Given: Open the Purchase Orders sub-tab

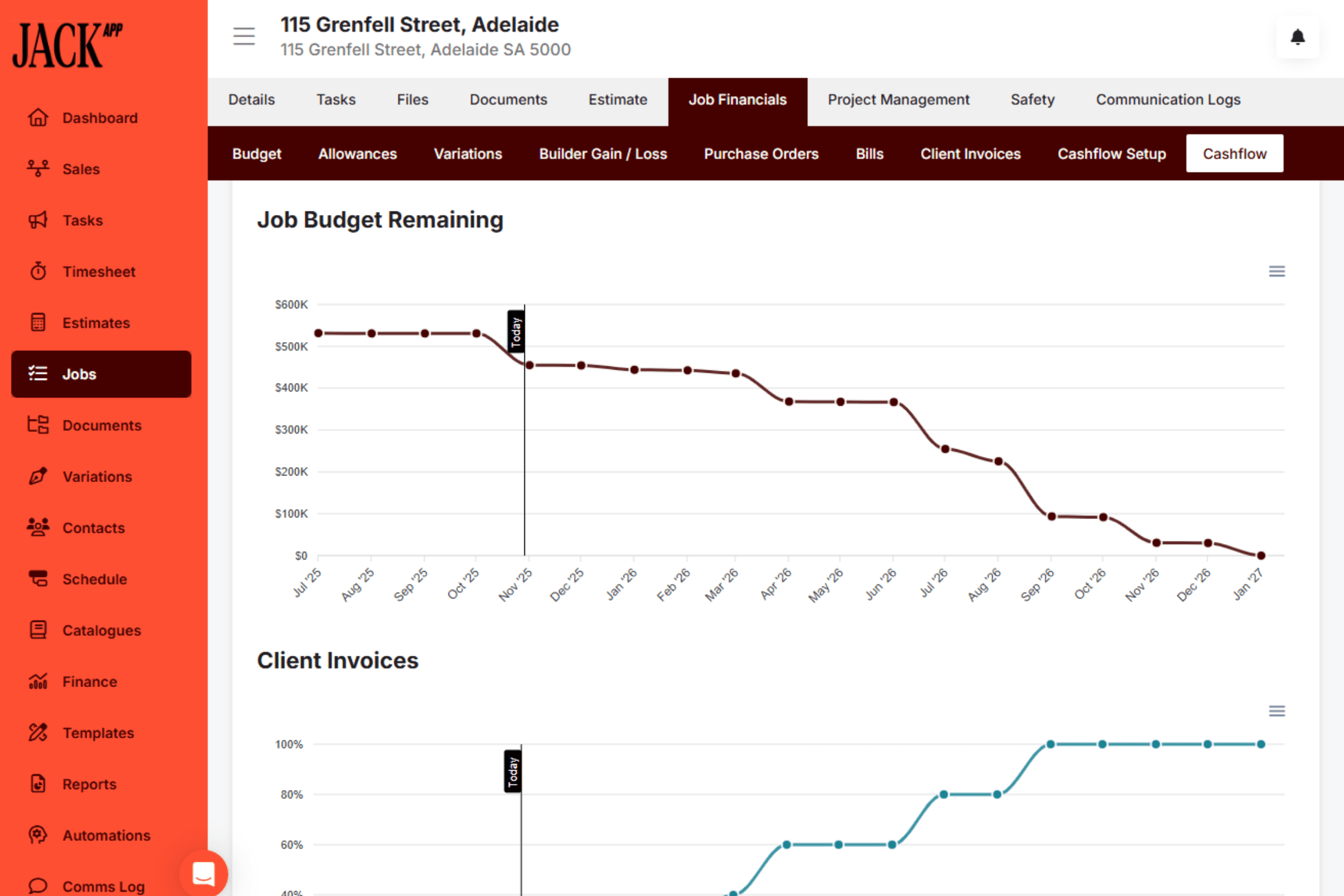Looking at the screenshot, I should (761, 154).
